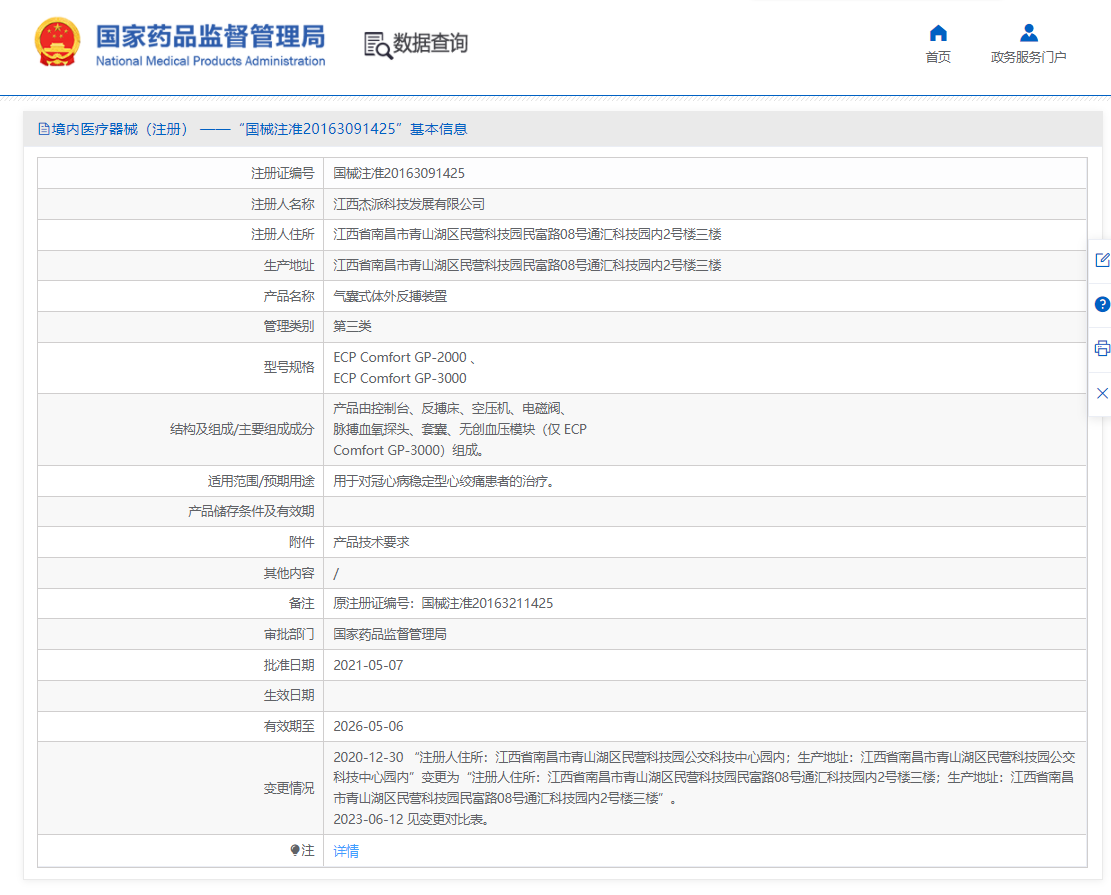Image resolution: width=1111 pixels, height=895 pixels.
Task: Select model ECP Comfort GP-3000
Action: 400,378
